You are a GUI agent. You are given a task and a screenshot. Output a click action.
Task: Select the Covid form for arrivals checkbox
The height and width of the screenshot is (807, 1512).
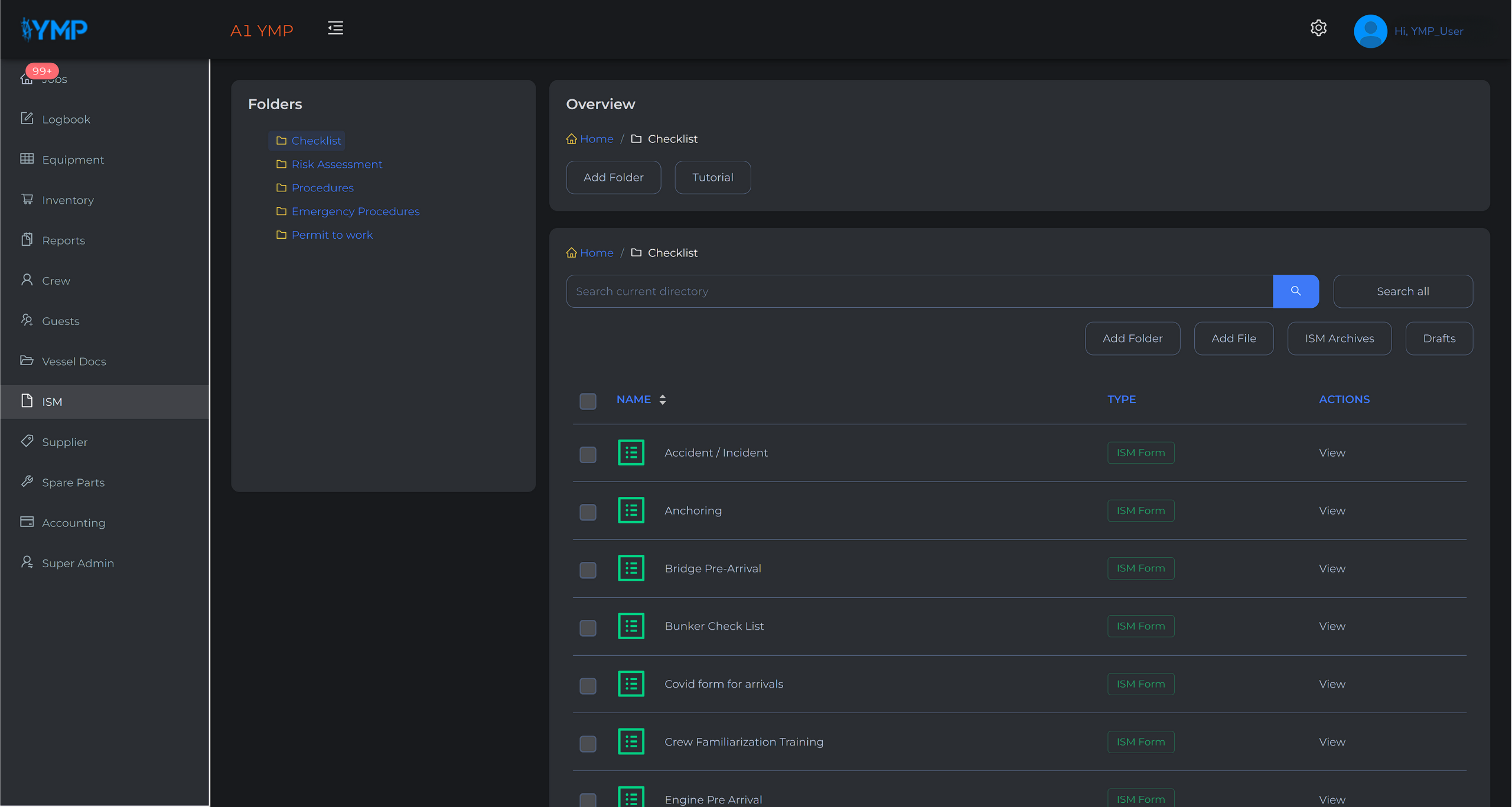[x=588, y=686]
